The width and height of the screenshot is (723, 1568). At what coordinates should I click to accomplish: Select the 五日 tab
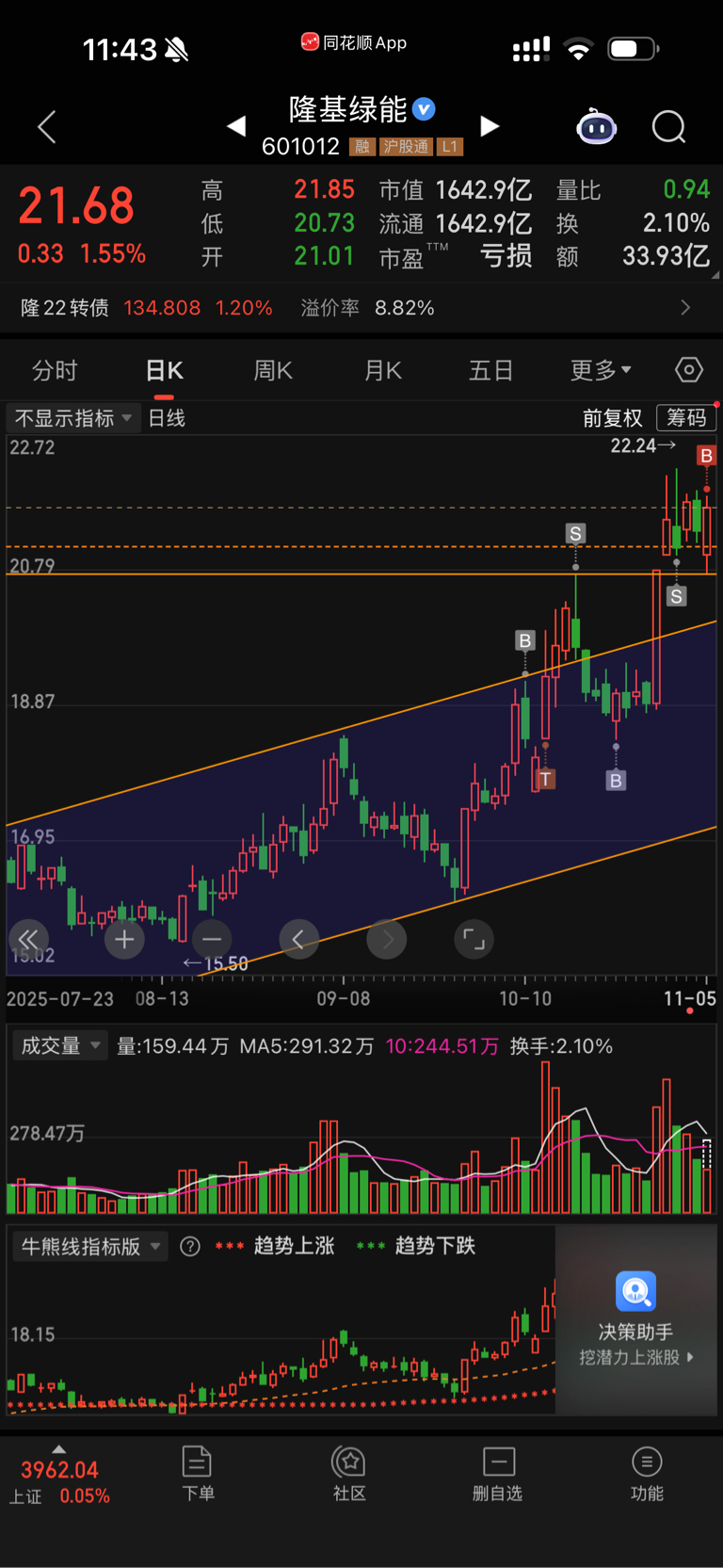[491, 370]
